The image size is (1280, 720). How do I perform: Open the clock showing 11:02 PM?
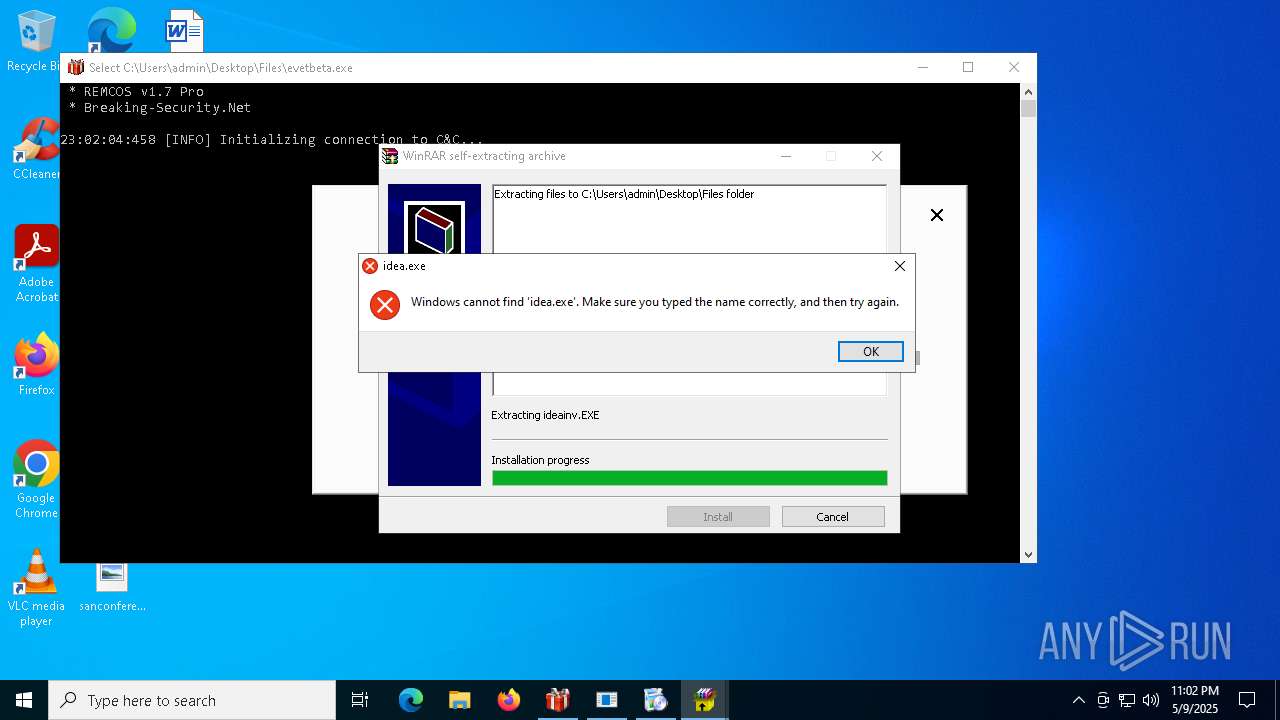(1195, 700)
